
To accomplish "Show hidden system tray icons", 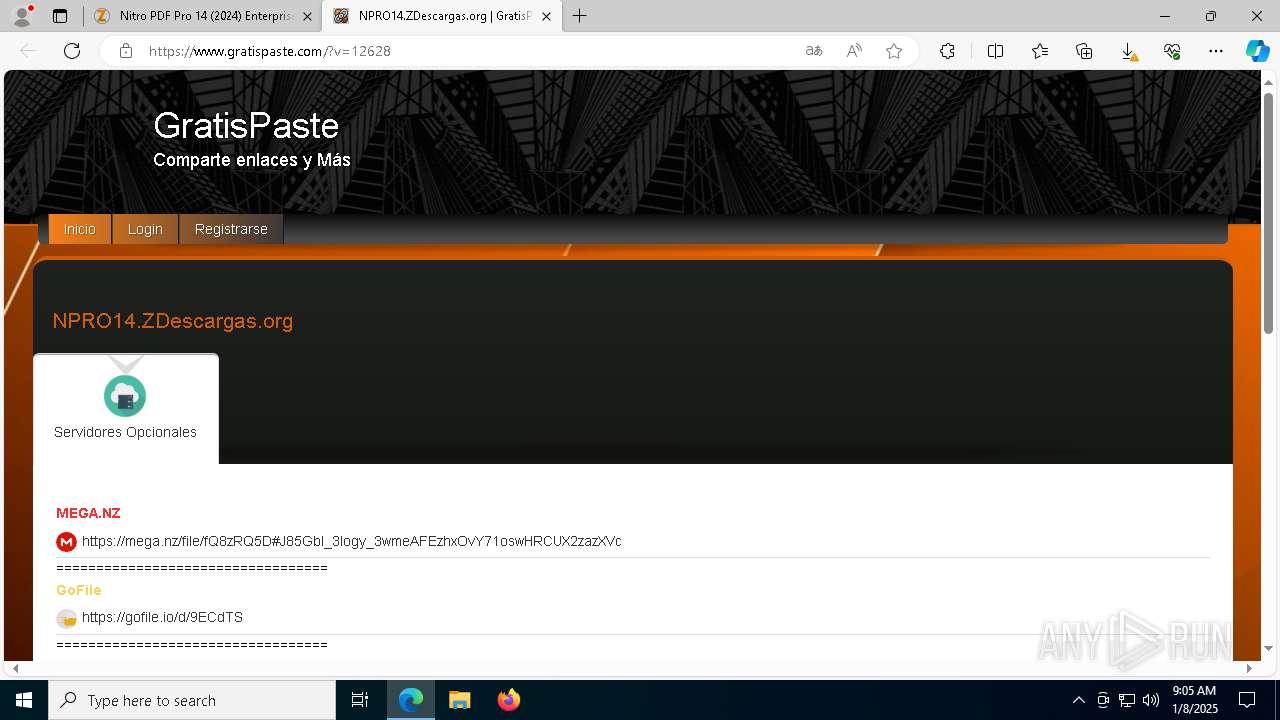I will (x=1078, y=700).
